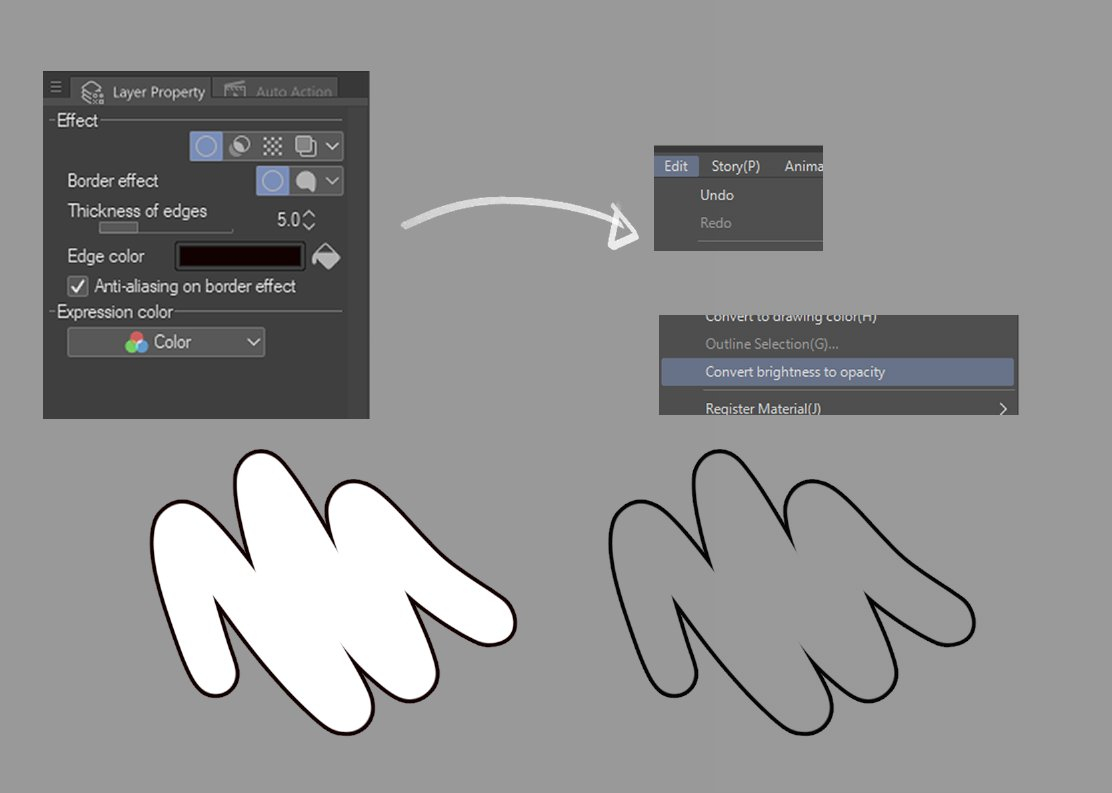The height and width of the screenshot is (793, 1112).
Task: Click the Edge color swatch
Action: click(x=240, y=257)
